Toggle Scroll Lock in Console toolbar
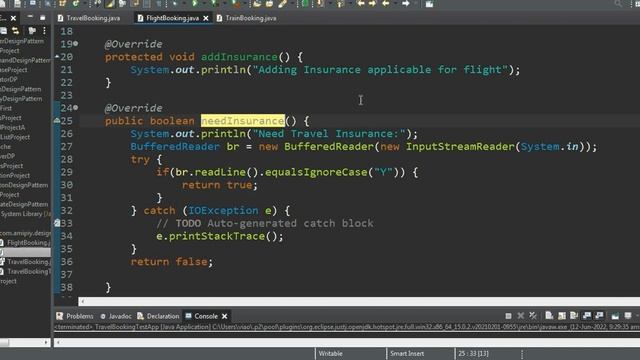 (562, 316)
